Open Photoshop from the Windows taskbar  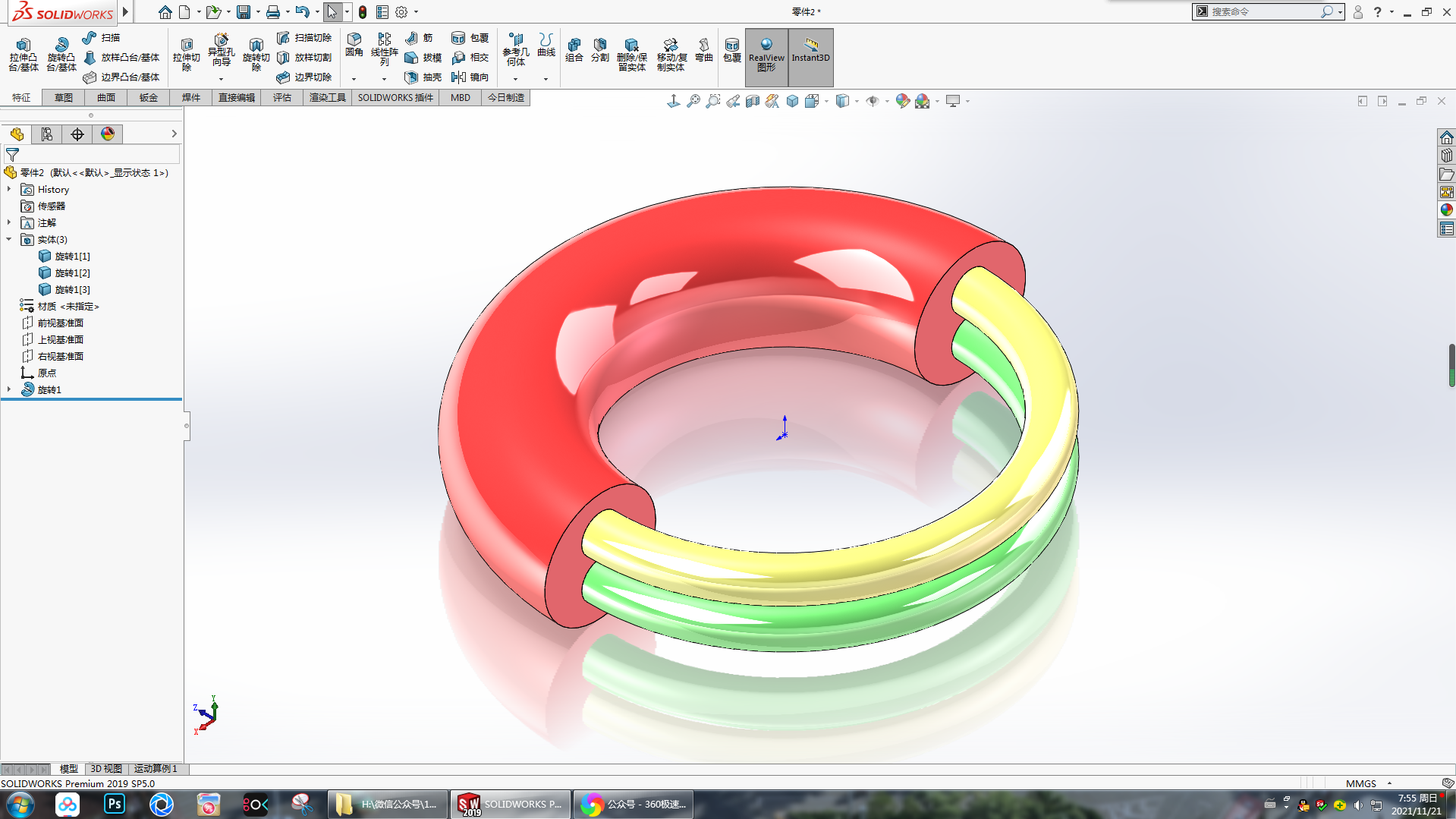pos(115,804)
